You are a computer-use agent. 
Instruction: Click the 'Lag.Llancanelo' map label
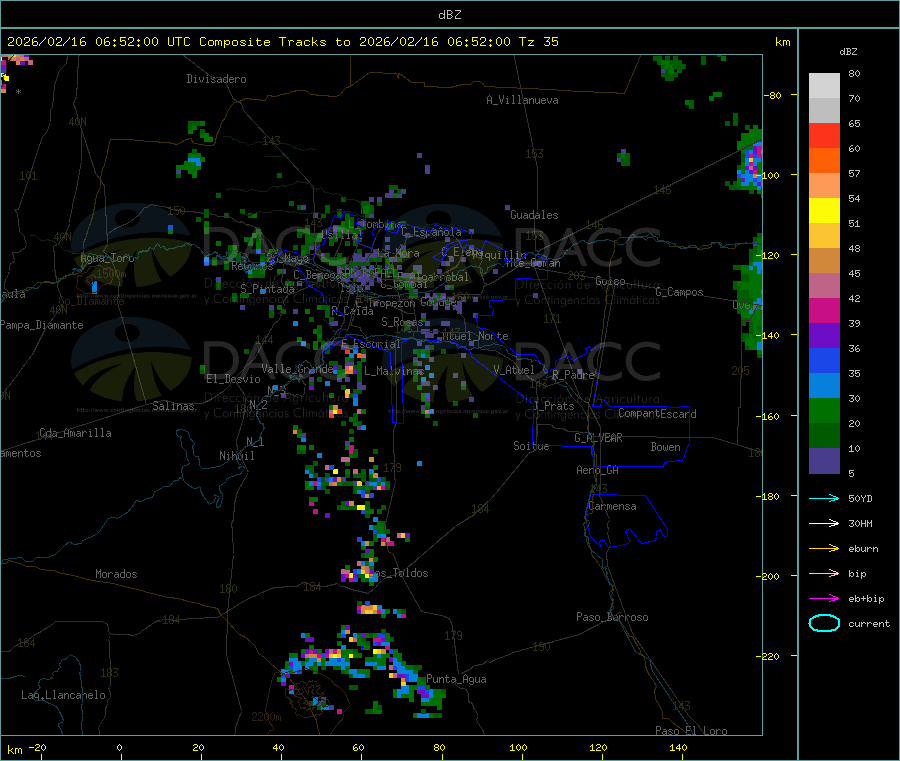(x=64, y=695)
